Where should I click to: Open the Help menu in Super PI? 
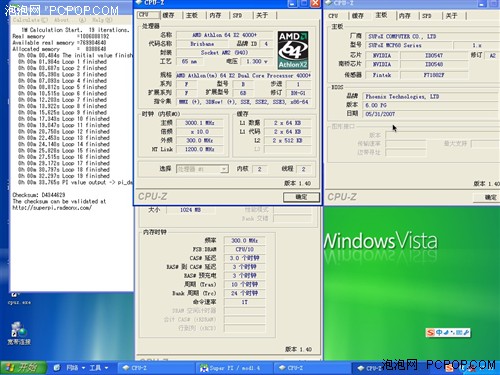102,20
